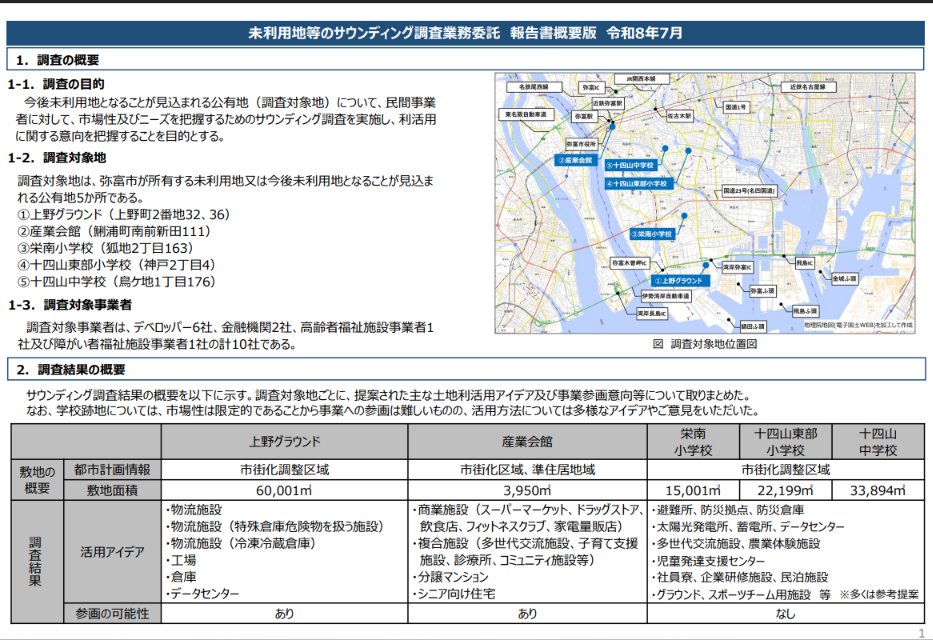The width and height of the screenshot is (933, 640).
Task: Click the cell '15,001㎡'
Action: (x=693, y=490)
